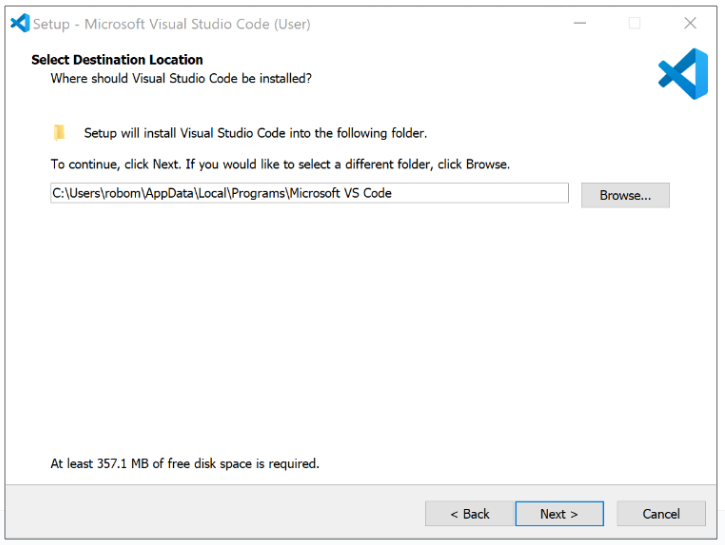Minimize the Setup window
This screenshot has width=725, height=545.
click(578, 23)
